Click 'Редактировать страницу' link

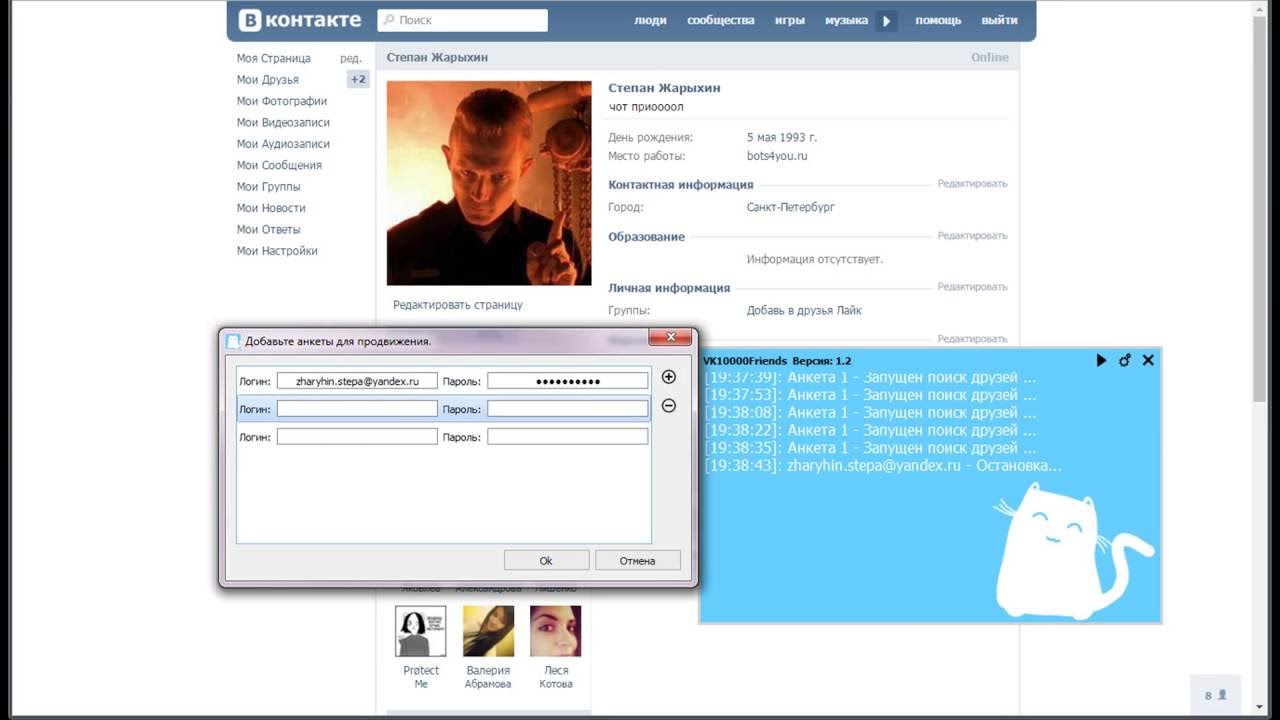click(457, 305)
